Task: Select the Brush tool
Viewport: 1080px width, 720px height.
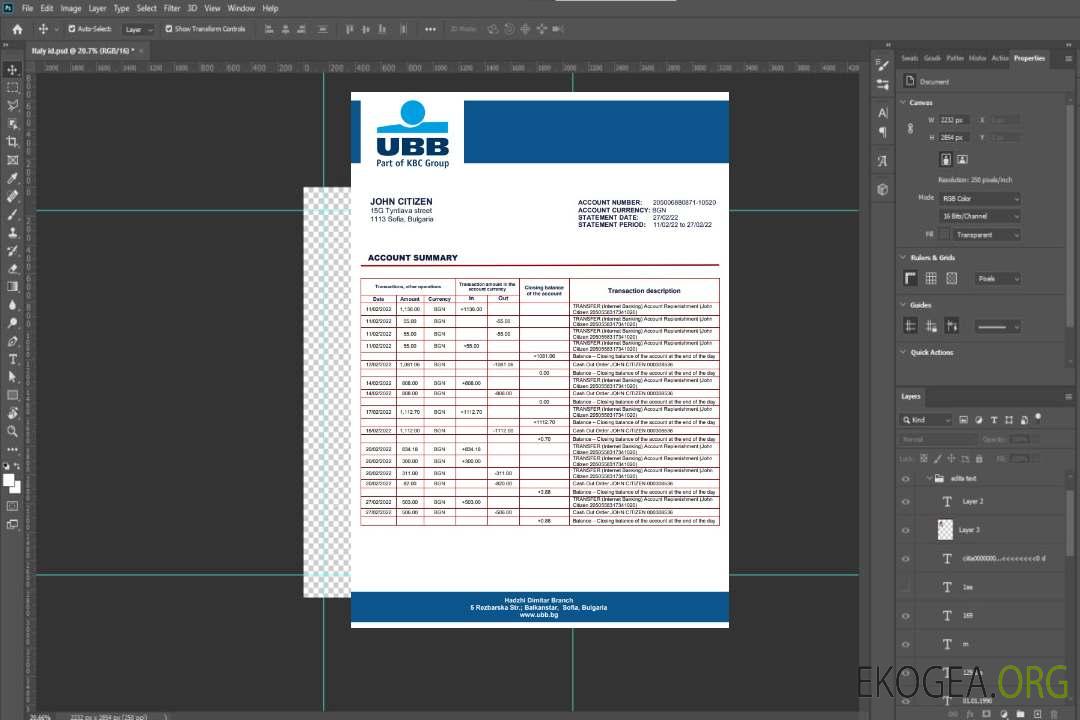Action: [x=12, y=214]
